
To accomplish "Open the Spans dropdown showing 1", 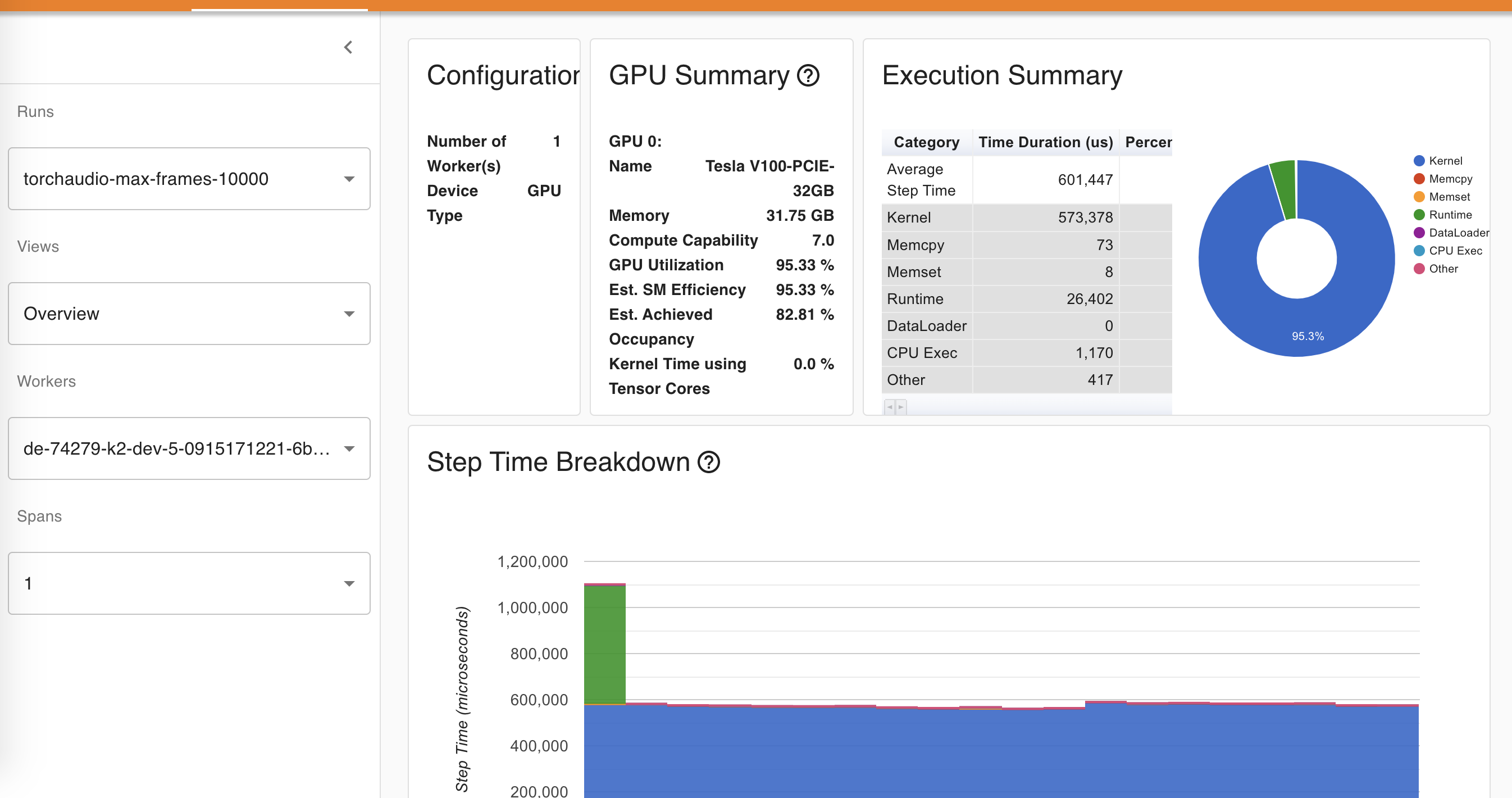I will [x=189, y=583].
